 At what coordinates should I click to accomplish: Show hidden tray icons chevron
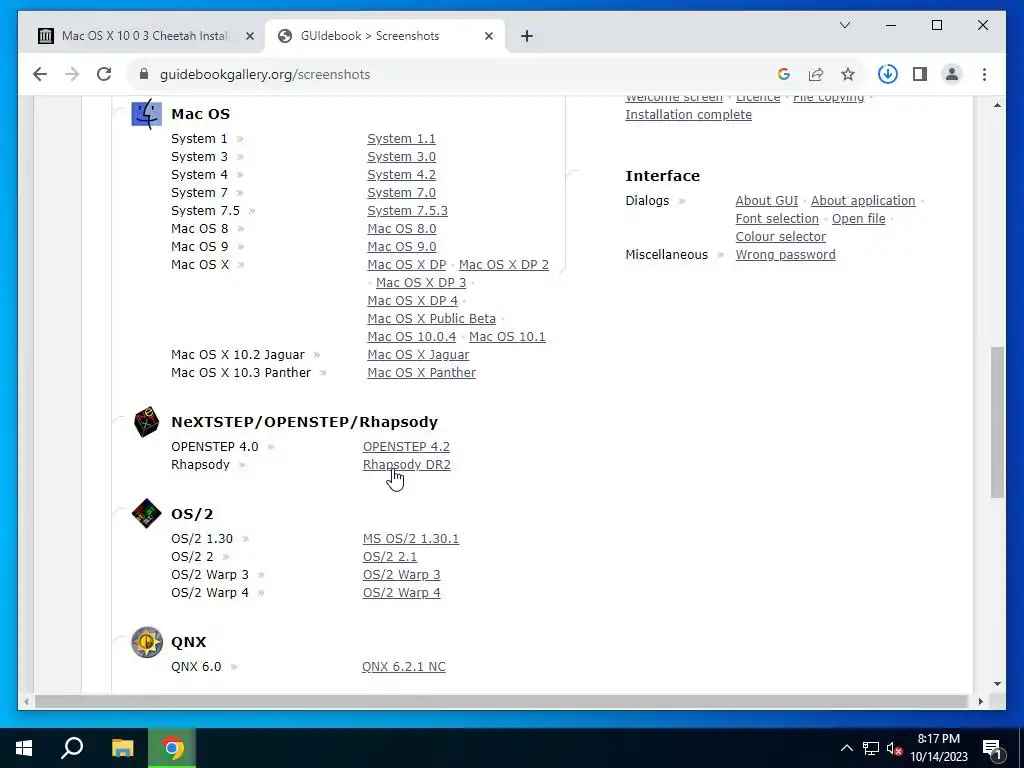846,748
